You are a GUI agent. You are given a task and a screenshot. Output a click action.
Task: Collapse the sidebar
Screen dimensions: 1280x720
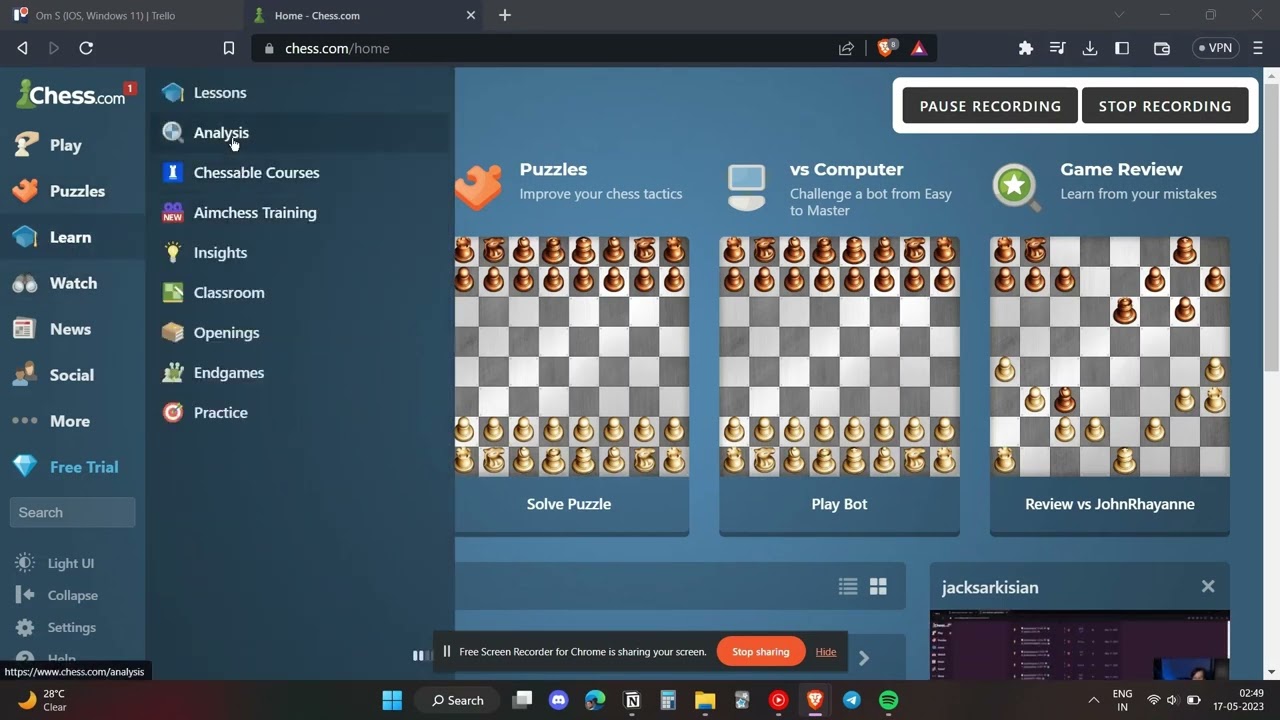(72, 595)
